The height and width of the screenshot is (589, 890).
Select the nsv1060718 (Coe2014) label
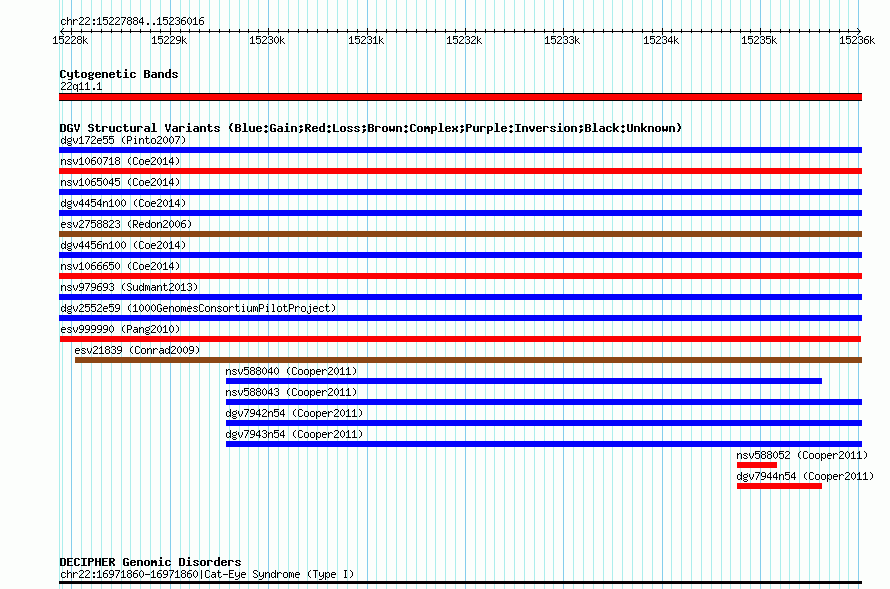[120, 161]
